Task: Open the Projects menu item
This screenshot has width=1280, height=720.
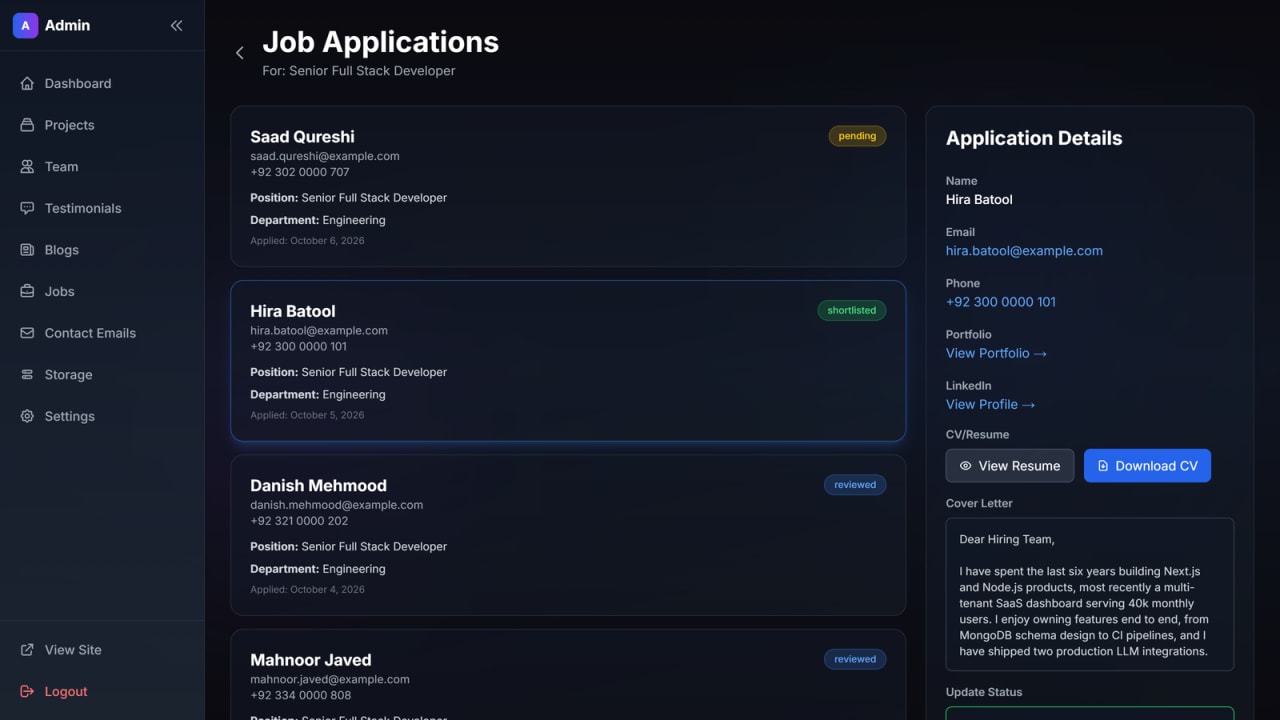Action: point(102,125)
